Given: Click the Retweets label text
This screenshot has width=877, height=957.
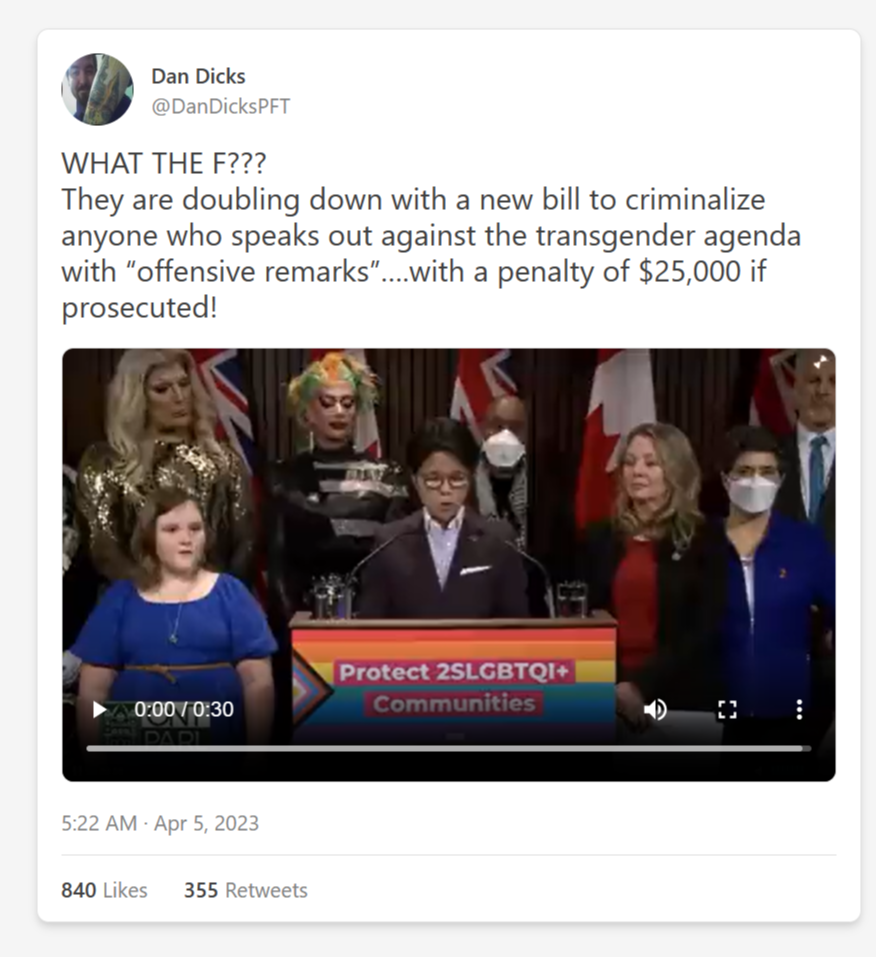Looking at the screenshot, I should coord(266,890).
